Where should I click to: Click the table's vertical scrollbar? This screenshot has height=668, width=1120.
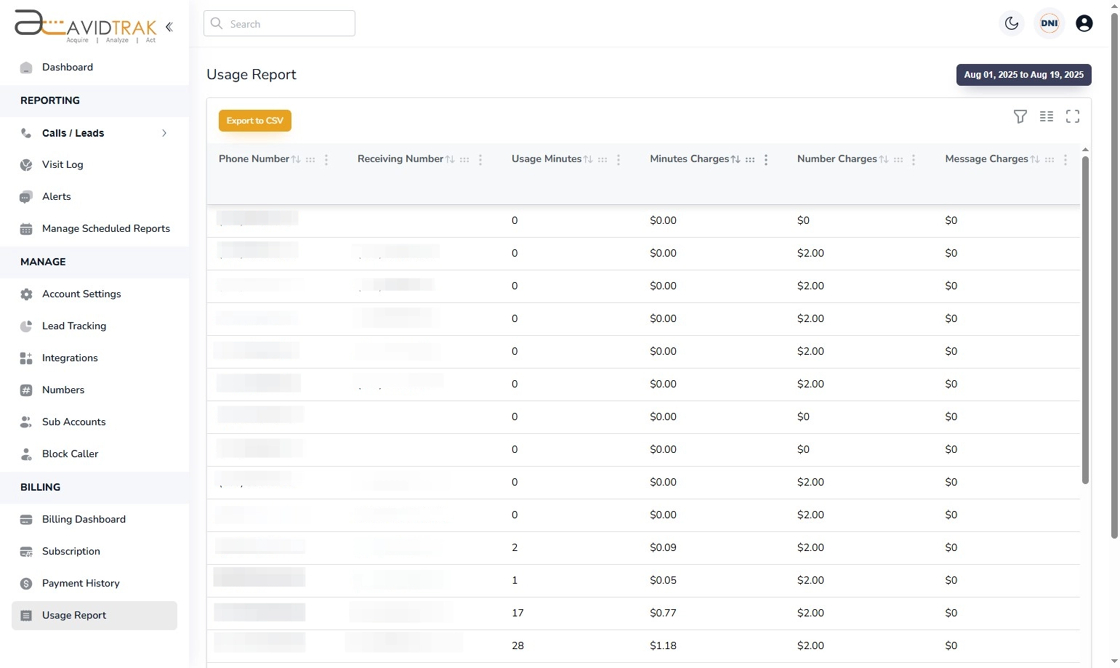coord(1085,320)
